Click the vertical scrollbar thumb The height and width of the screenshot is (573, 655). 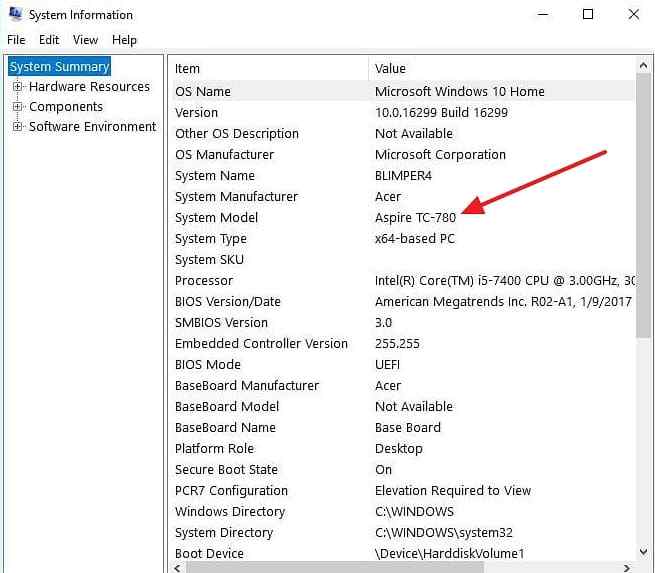(643, 205)
